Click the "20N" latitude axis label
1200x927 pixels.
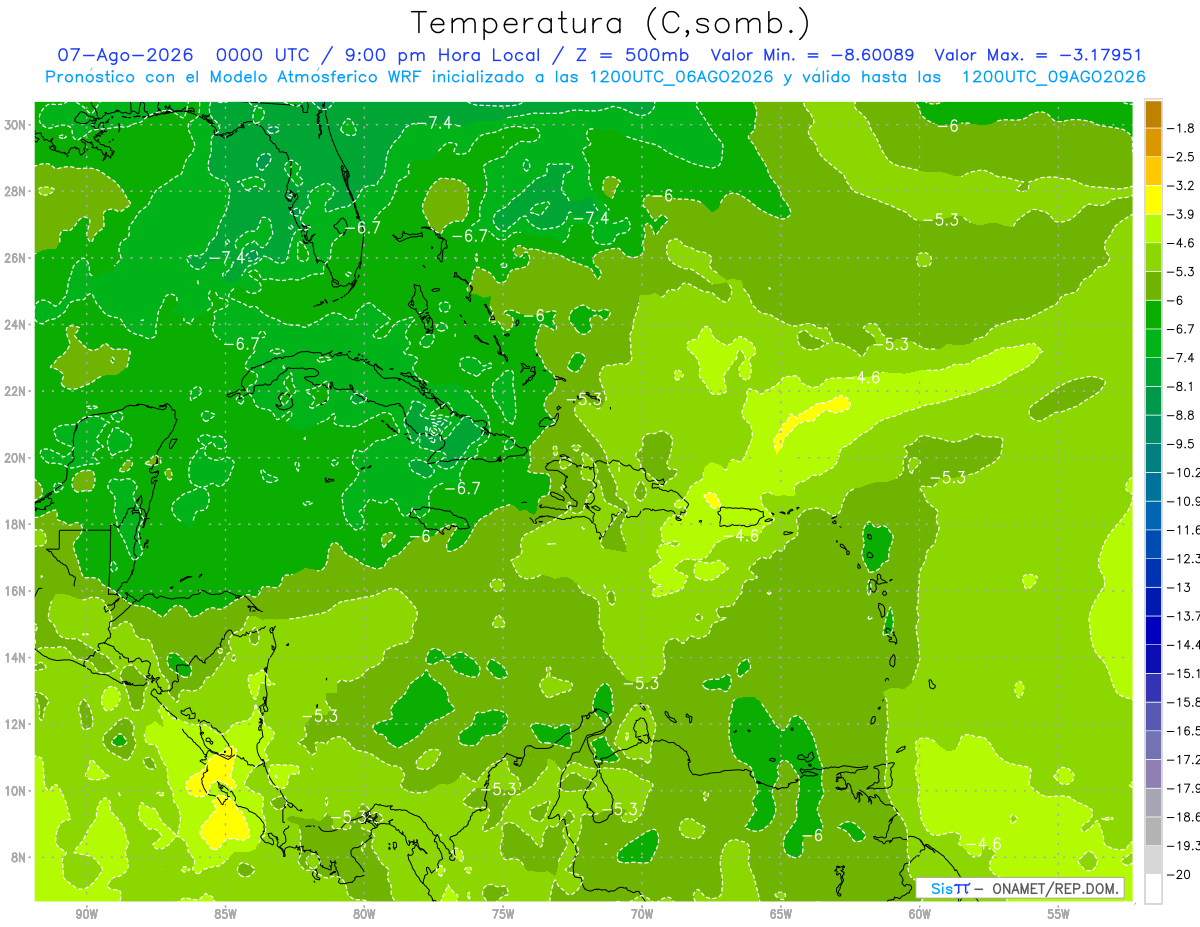[15, 457]
